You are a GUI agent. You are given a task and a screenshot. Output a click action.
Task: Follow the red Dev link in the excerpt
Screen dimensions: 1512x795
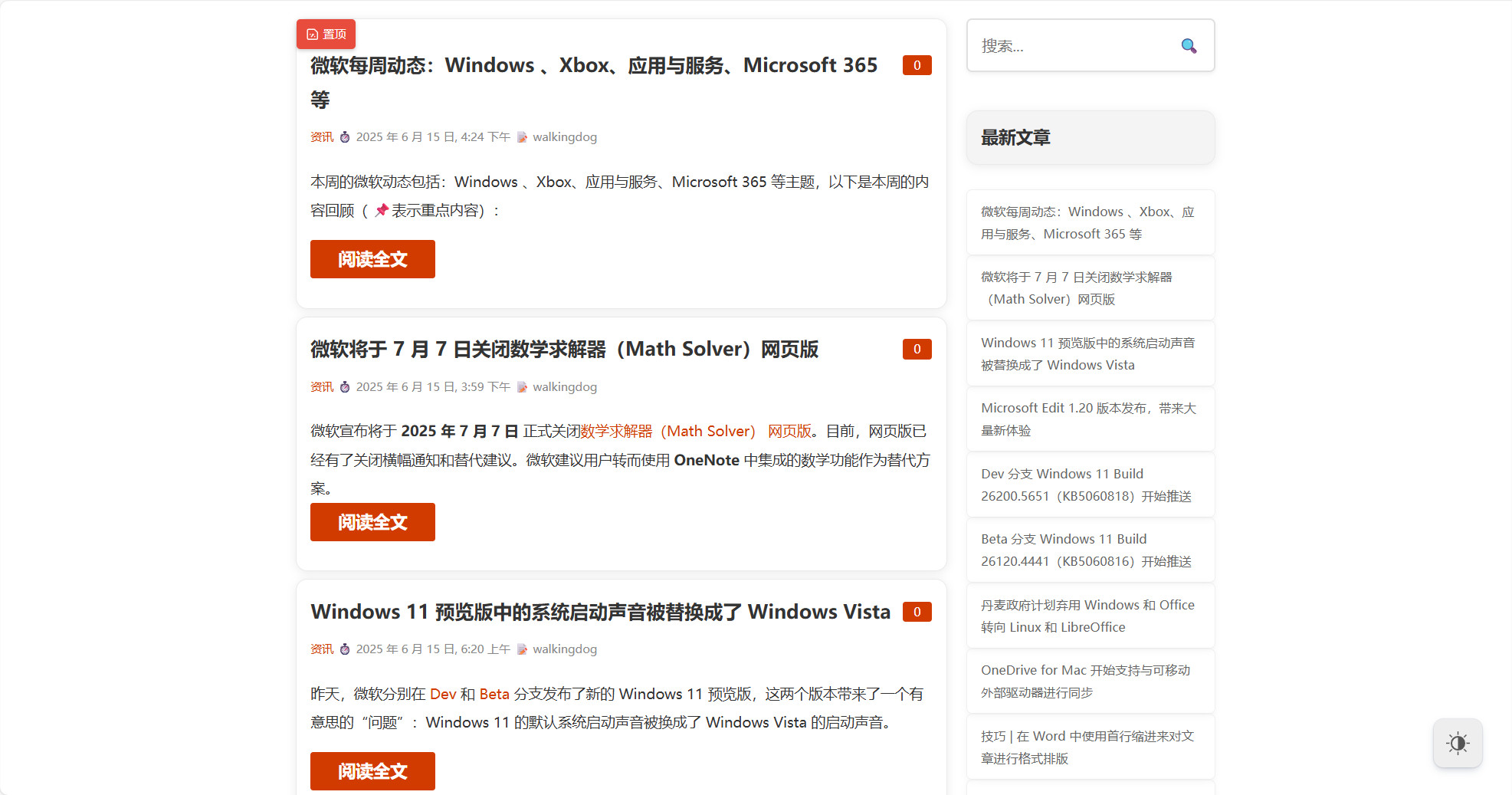[443, 694]
